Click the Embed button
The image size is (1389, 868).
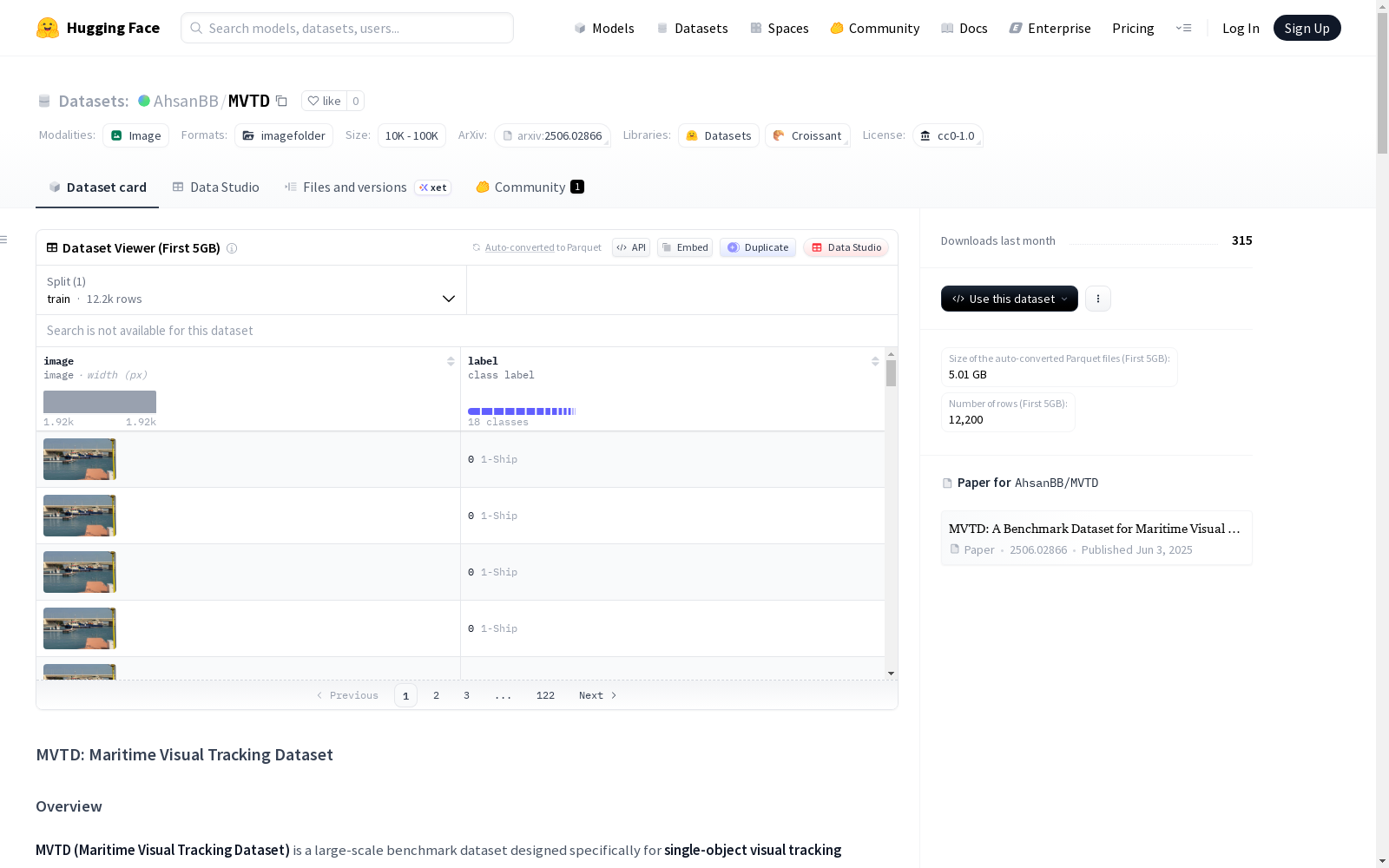pyautogui.click(x=685, y=247)
